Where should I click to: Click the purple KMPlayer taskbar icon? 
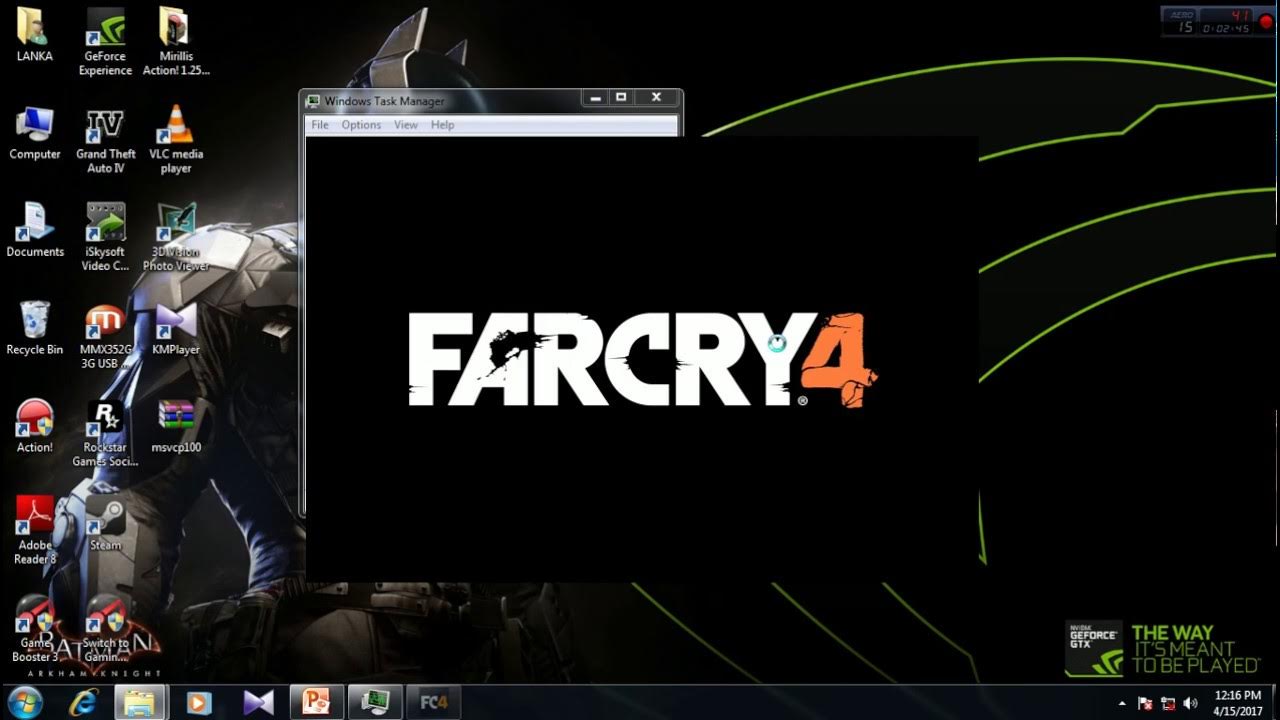point(258,702)
